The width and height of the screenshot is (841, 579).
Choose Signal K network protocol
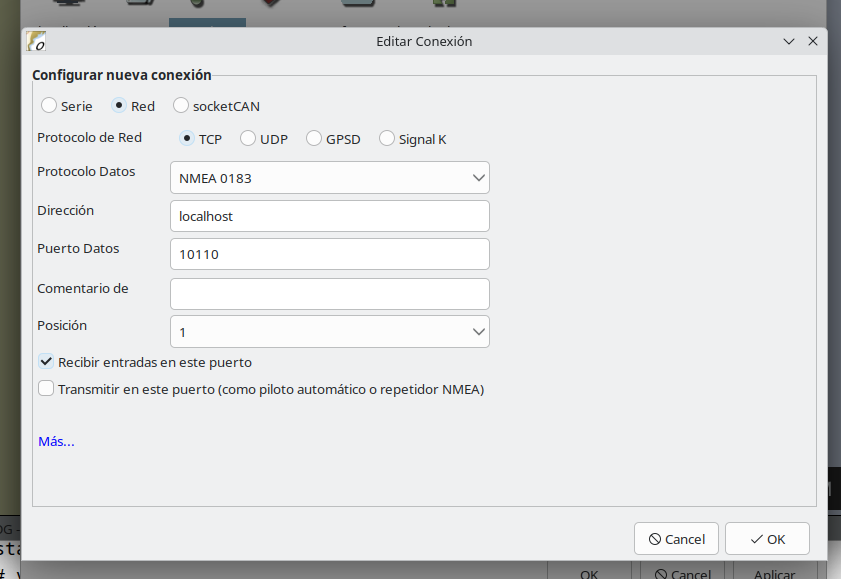[x=387, y=139]
